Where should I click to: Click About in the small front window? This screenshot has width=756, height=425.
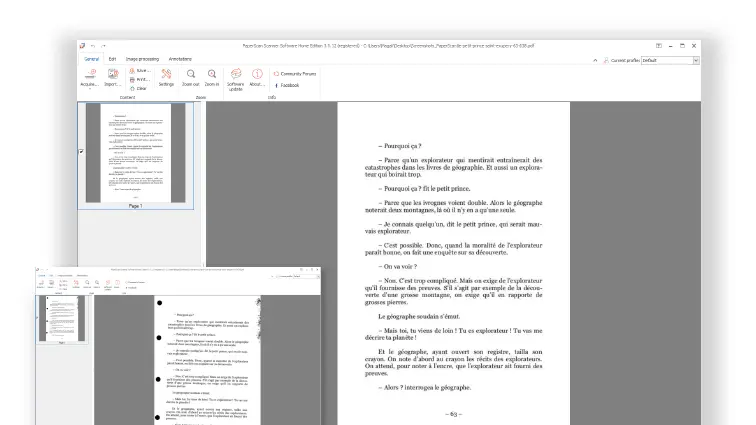point(117,284)
